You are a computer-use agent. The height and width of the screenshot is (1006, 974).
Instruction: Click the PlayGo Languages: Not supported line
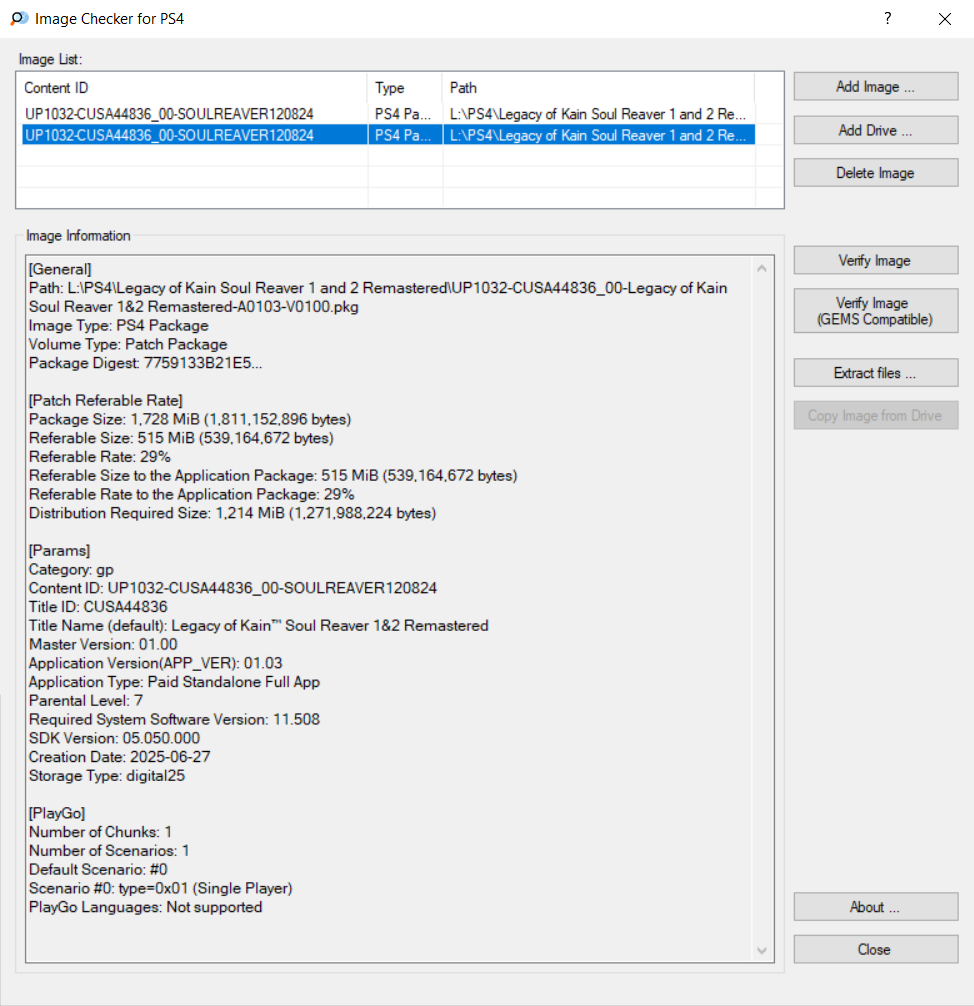146,907
